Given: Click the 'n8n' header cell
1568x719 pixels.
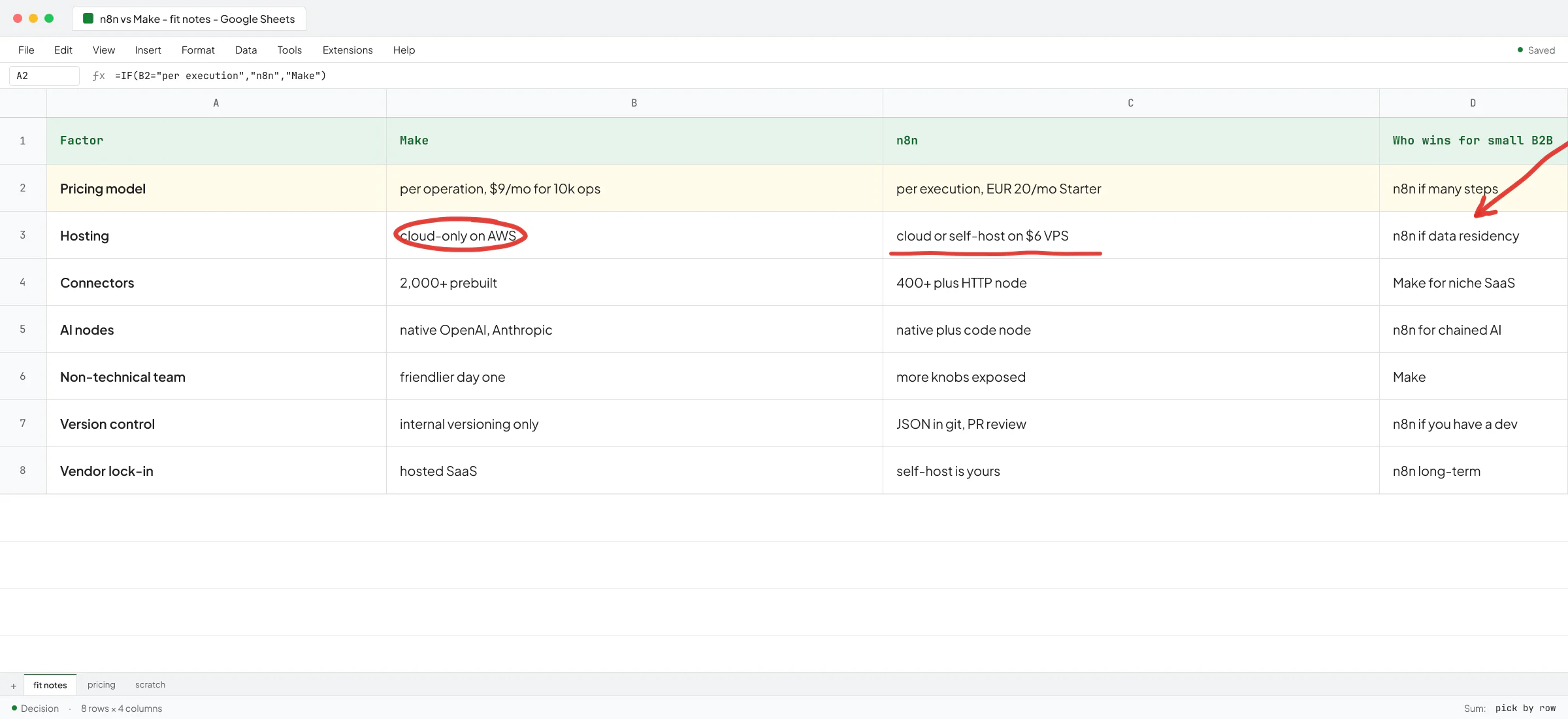Looking at the screenshot, I should pyautogui.click(x=1131, y=141).
